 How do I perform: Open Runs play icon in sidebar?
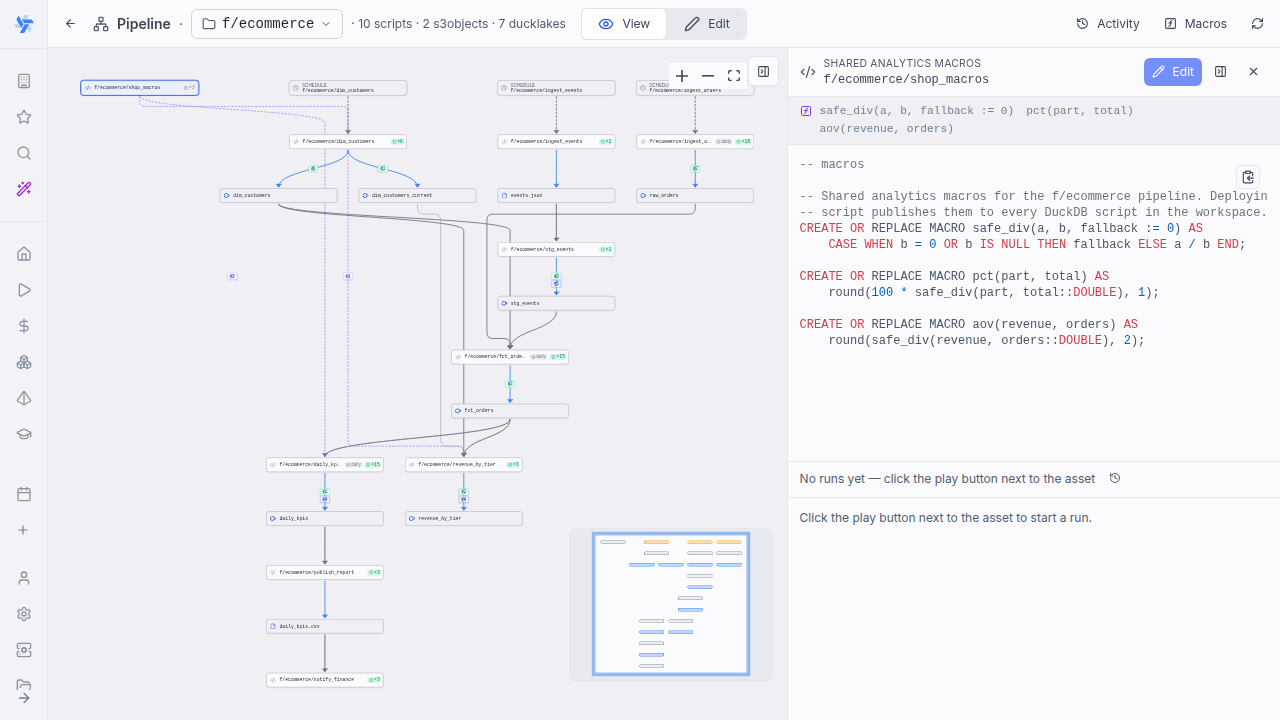24,290
